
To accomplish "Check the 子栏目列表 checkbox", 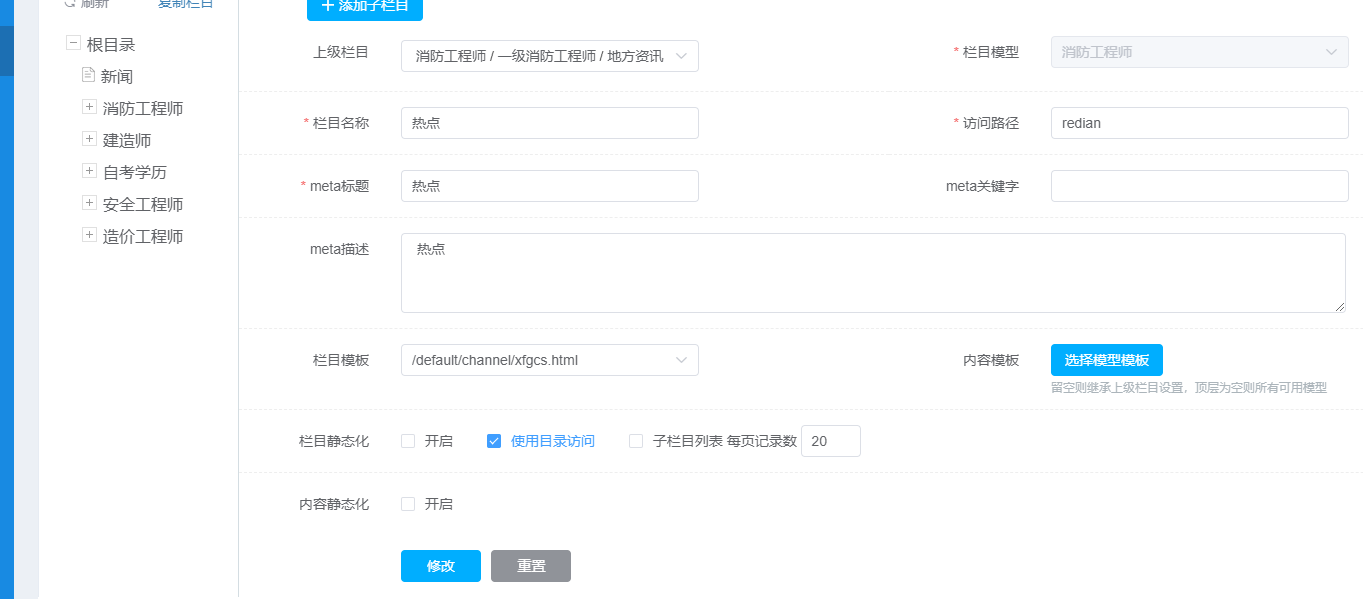I will 636,441.
